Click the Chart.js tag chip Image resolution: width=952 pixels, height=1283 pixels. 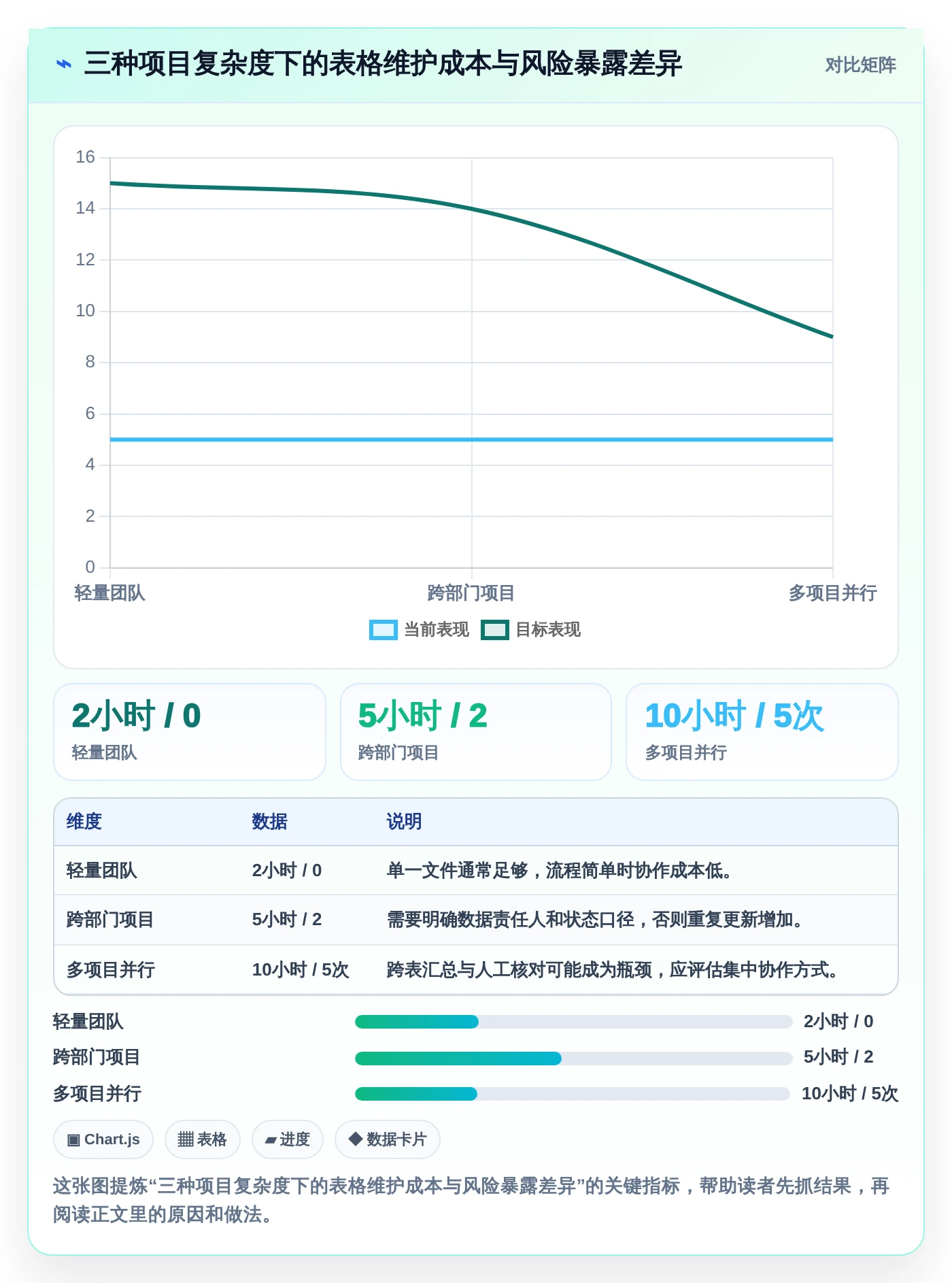click(x=103, y=1139)
